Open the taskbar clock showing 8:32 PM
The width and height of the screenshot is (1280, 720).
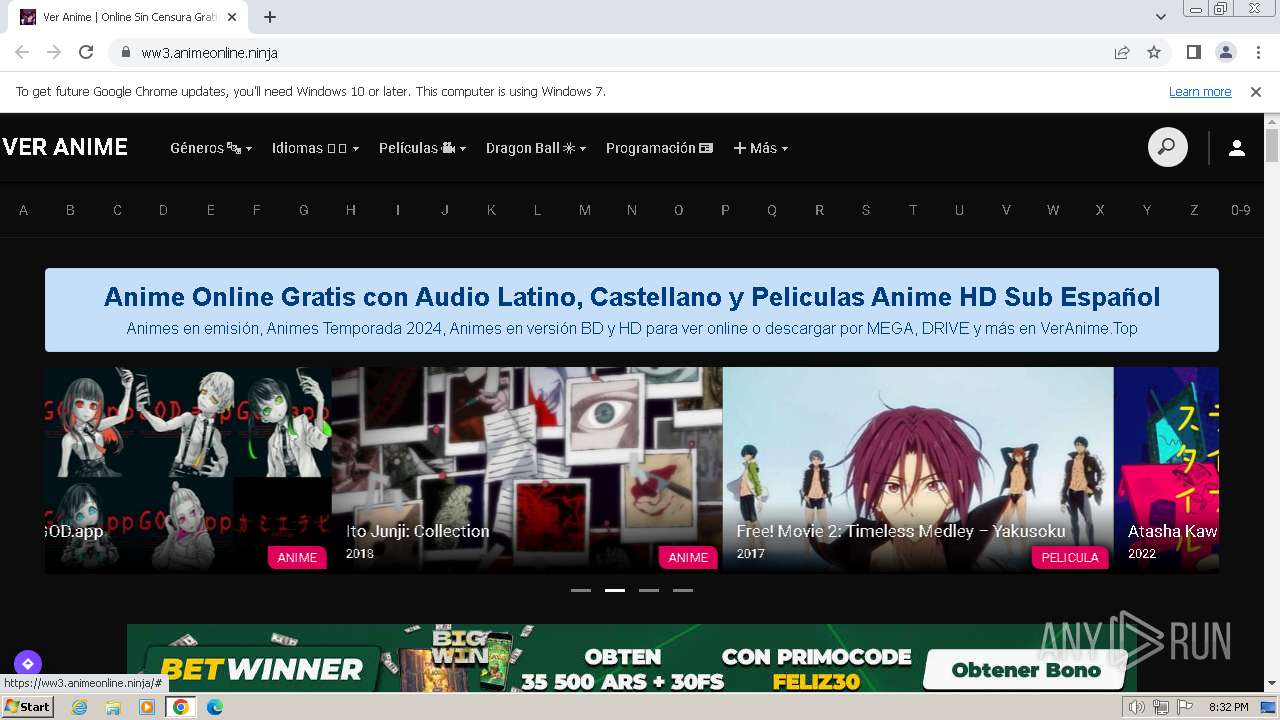1228,707
